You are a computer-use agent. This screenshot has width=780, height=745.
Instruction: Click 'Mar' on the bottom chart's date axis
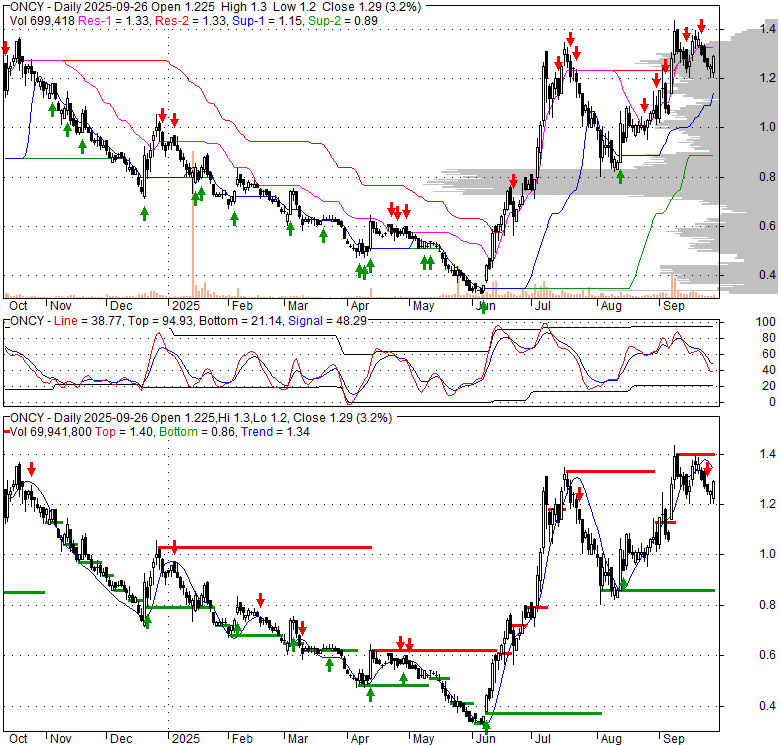(x=298, y=739)
